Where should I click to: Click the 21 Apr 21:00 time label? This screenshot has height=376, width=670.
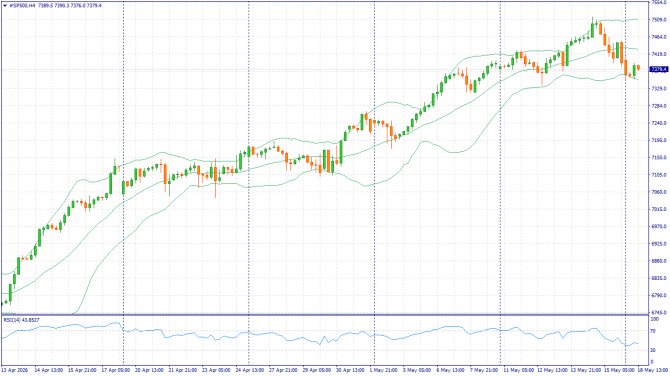(182, 370)
